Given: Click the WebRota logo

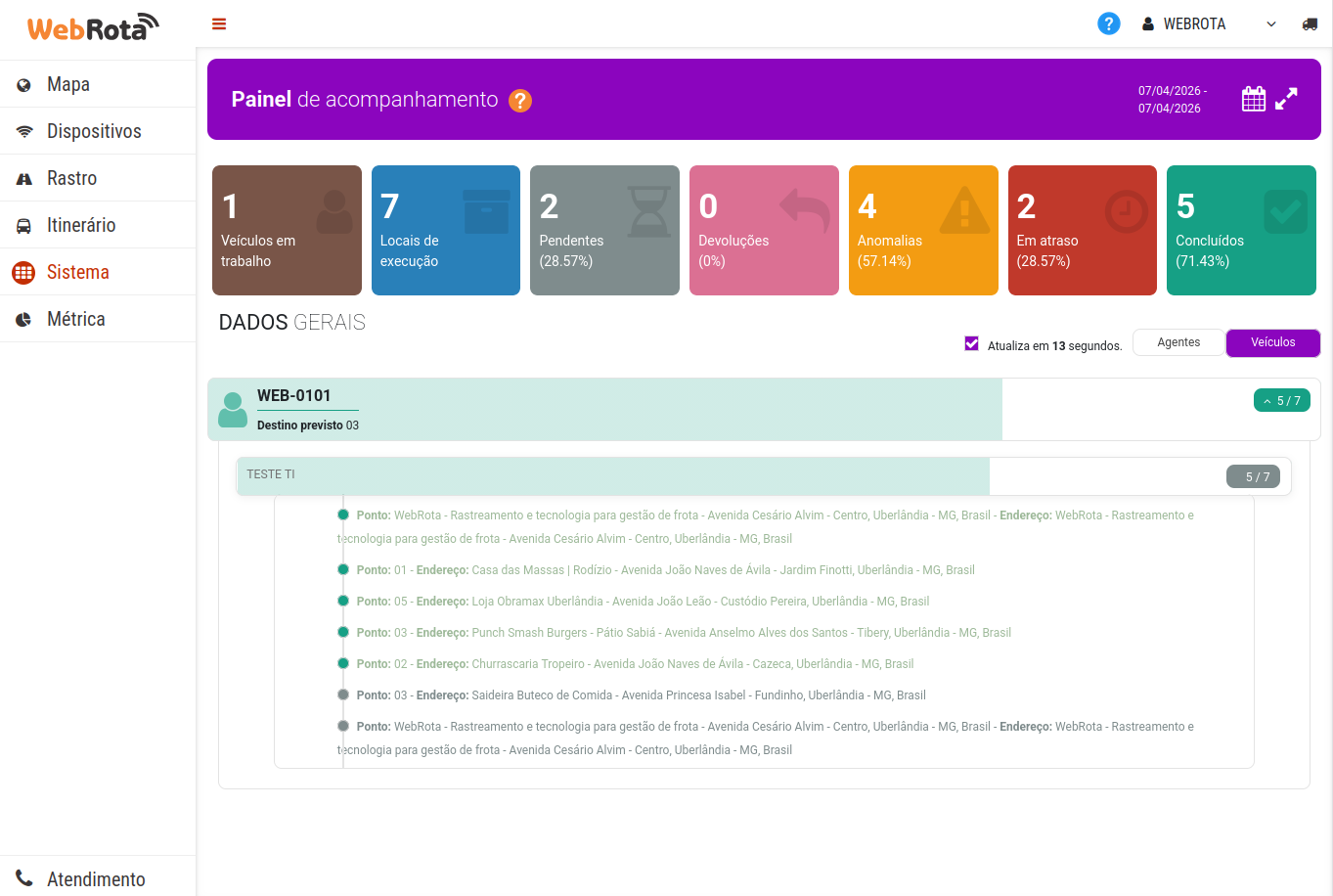Looking at the screenshot, I should tap(93, 27).
